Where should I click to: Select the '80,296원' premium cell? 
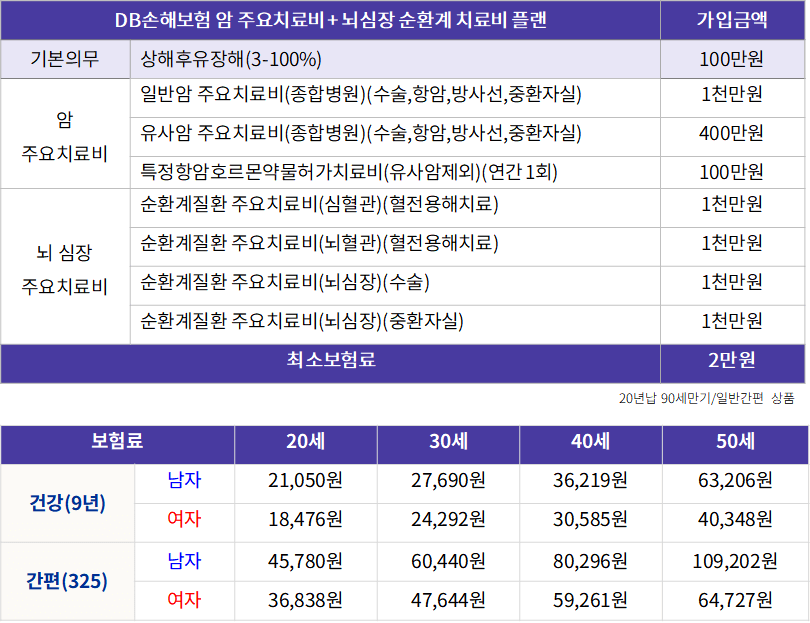pyautogui.click(x=590, y=561)
